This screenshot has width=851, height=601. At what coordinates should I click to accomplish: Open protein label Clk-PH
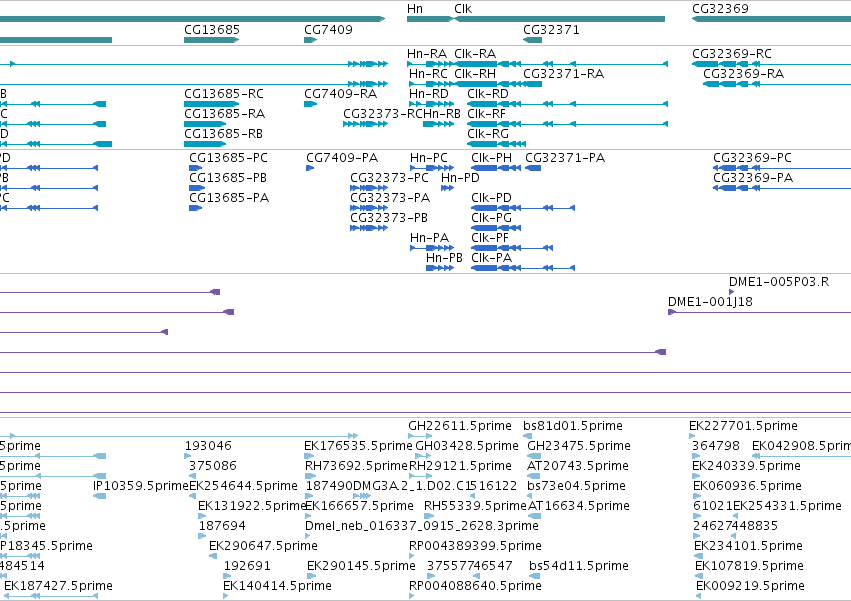pos(491,158)
